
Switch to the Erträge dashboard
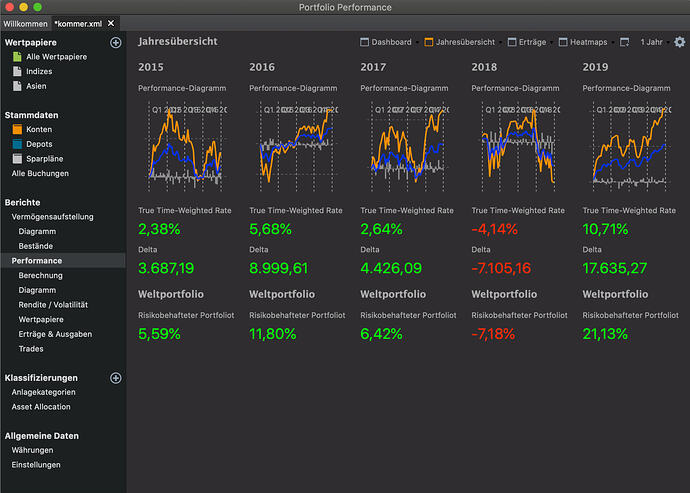pyautogui.click(x=526, y=43)
